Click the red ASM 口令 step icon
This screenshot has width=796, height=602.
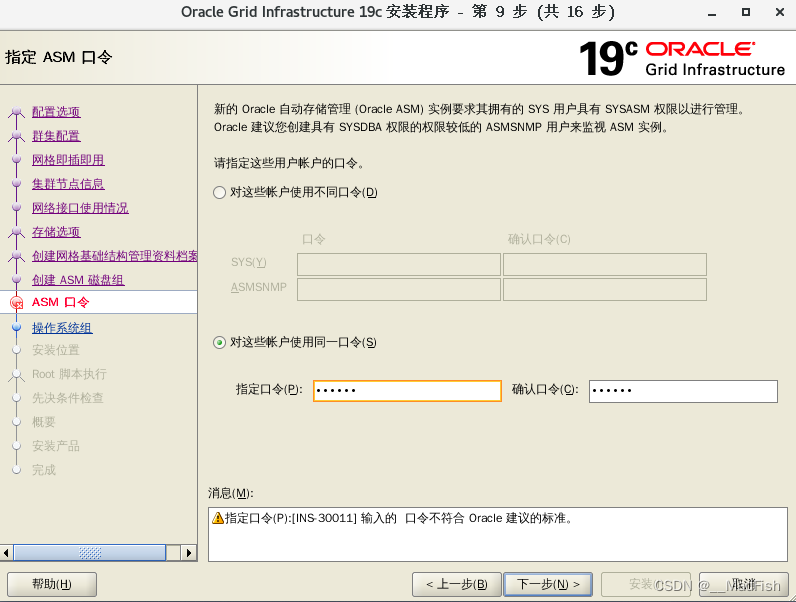pos(17,303)
